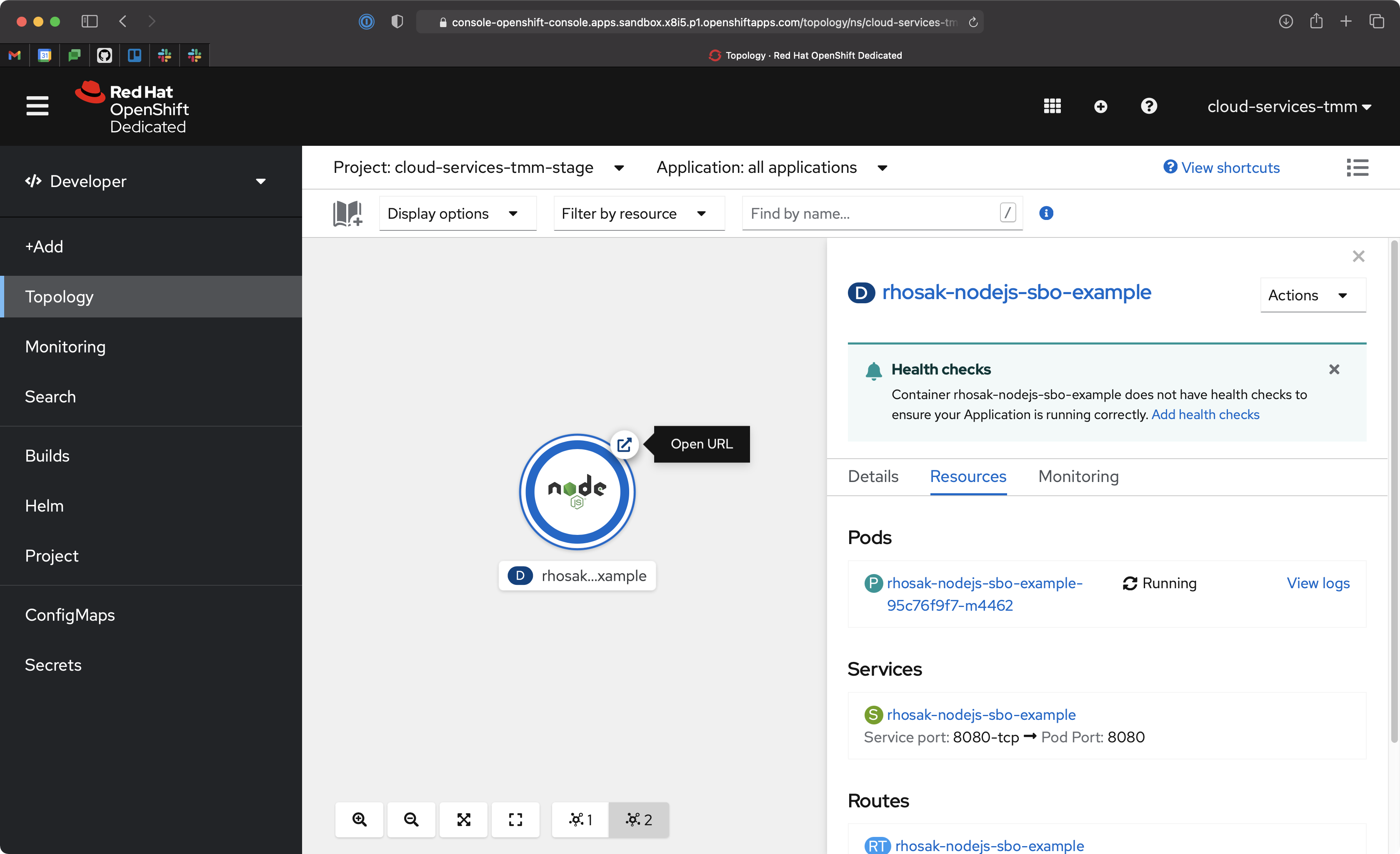Open the application launcher grid icon
1400x854 pixels.
point(1052,106)
